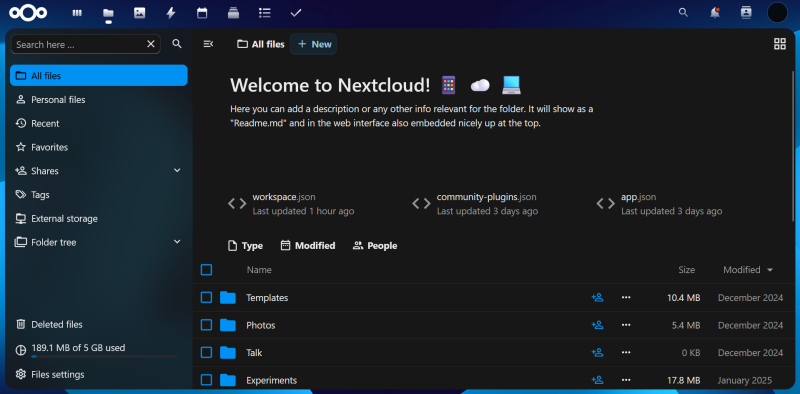This screenshot has width=800, height=394.
Task: Expand the Folder tree chevron
Action: 177,242
